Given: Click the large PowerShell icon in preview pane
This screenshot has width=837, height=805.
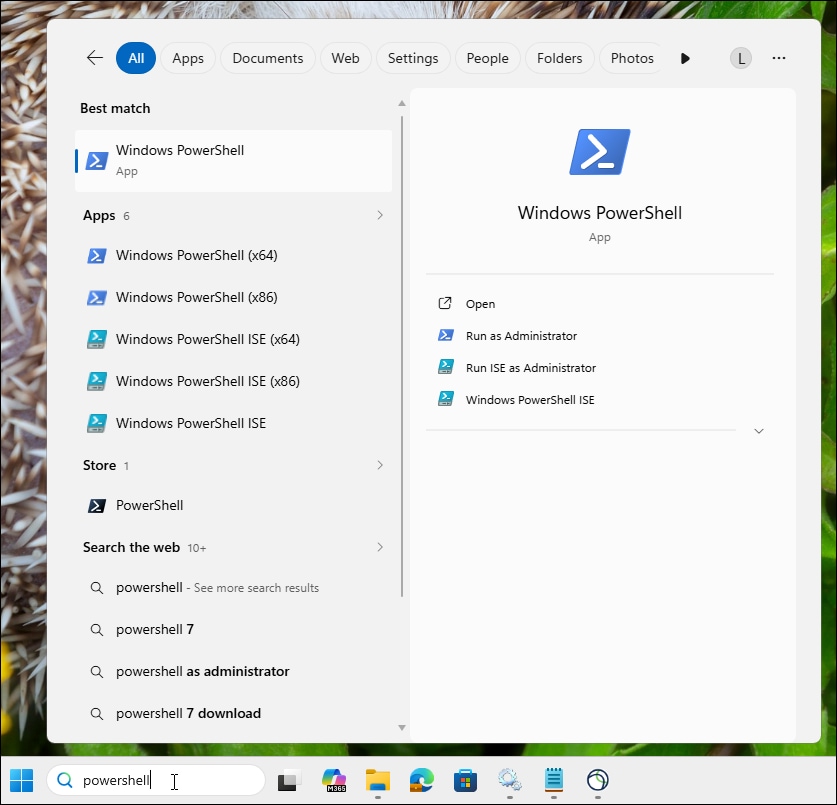Looking at the screenshot, I should (x=599, y=152).
